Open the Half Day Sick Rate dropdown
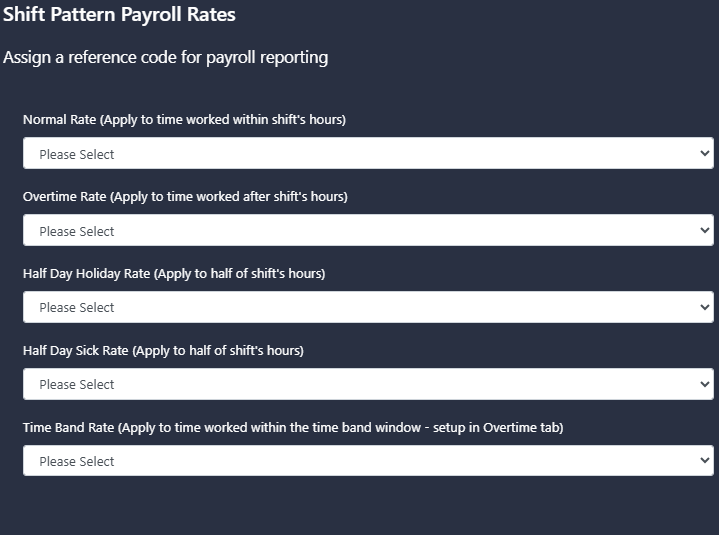This screenshot has width=719, height=535. [368, 384]
